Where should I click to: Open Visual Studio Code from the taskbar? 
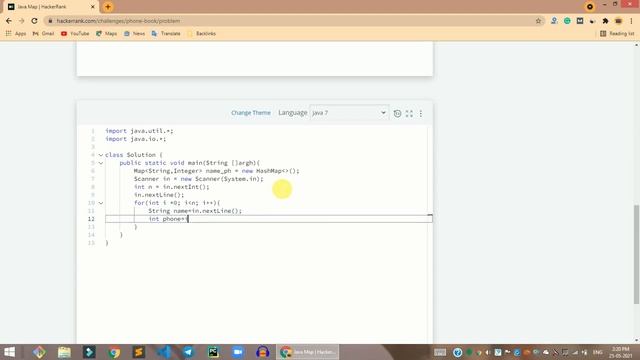pos(164,352)
